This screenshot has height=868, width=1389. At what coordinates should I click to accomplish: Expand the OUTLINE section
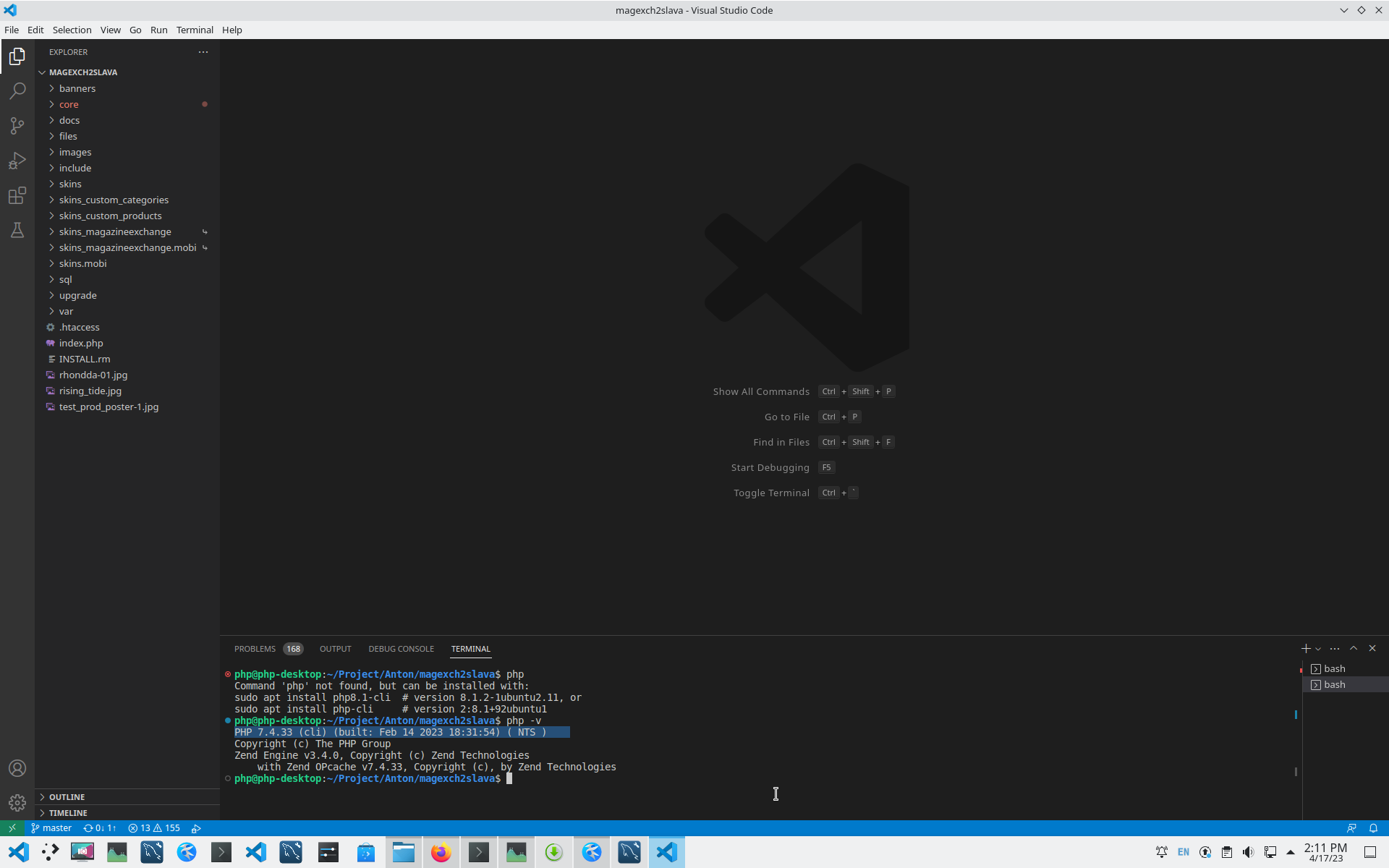(x=67, y=797)
